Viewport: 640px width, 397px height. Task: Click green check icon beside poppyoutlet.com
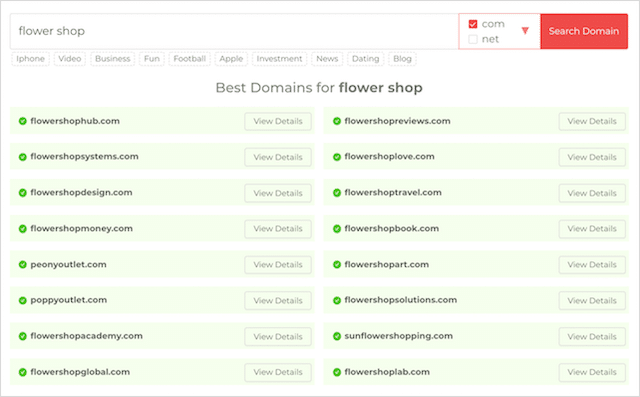pyautogui.click(x=22, y=300)
